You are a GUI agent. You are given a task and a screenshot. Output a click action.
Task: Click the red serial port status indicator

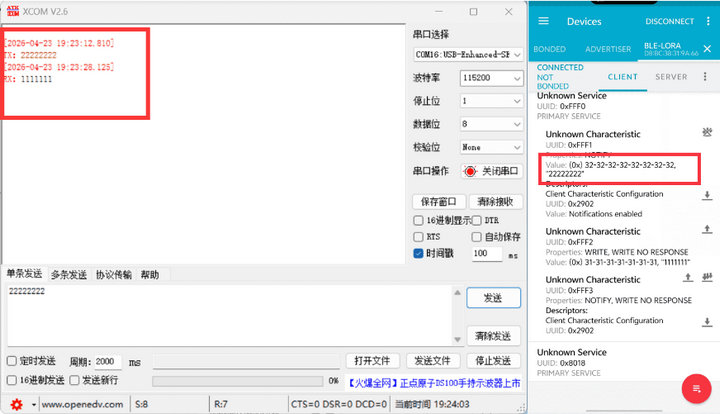pyautogui.click(x=470, y=171)
